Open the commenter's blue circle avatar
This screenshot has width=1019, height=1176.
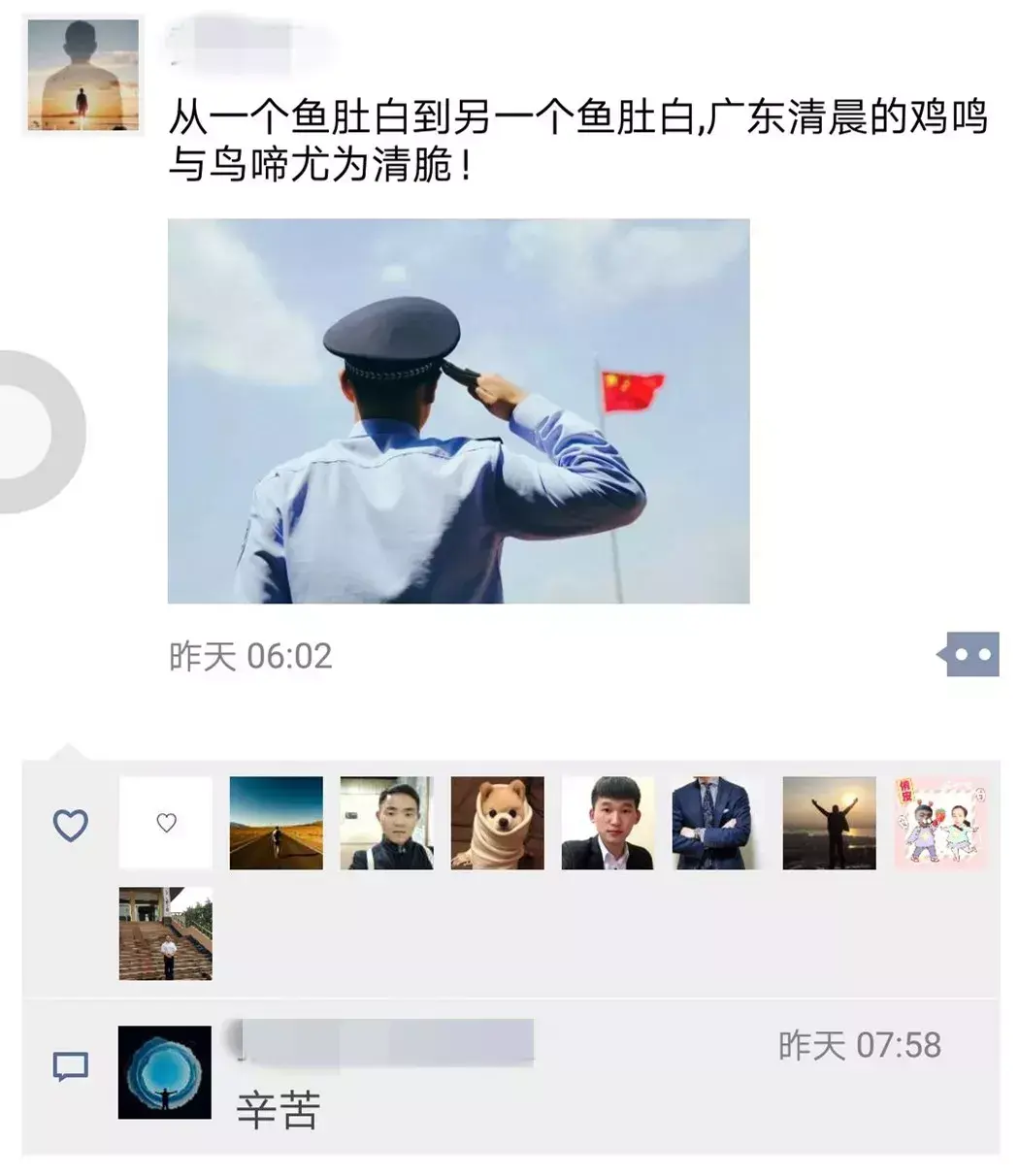click(165, 1072)
